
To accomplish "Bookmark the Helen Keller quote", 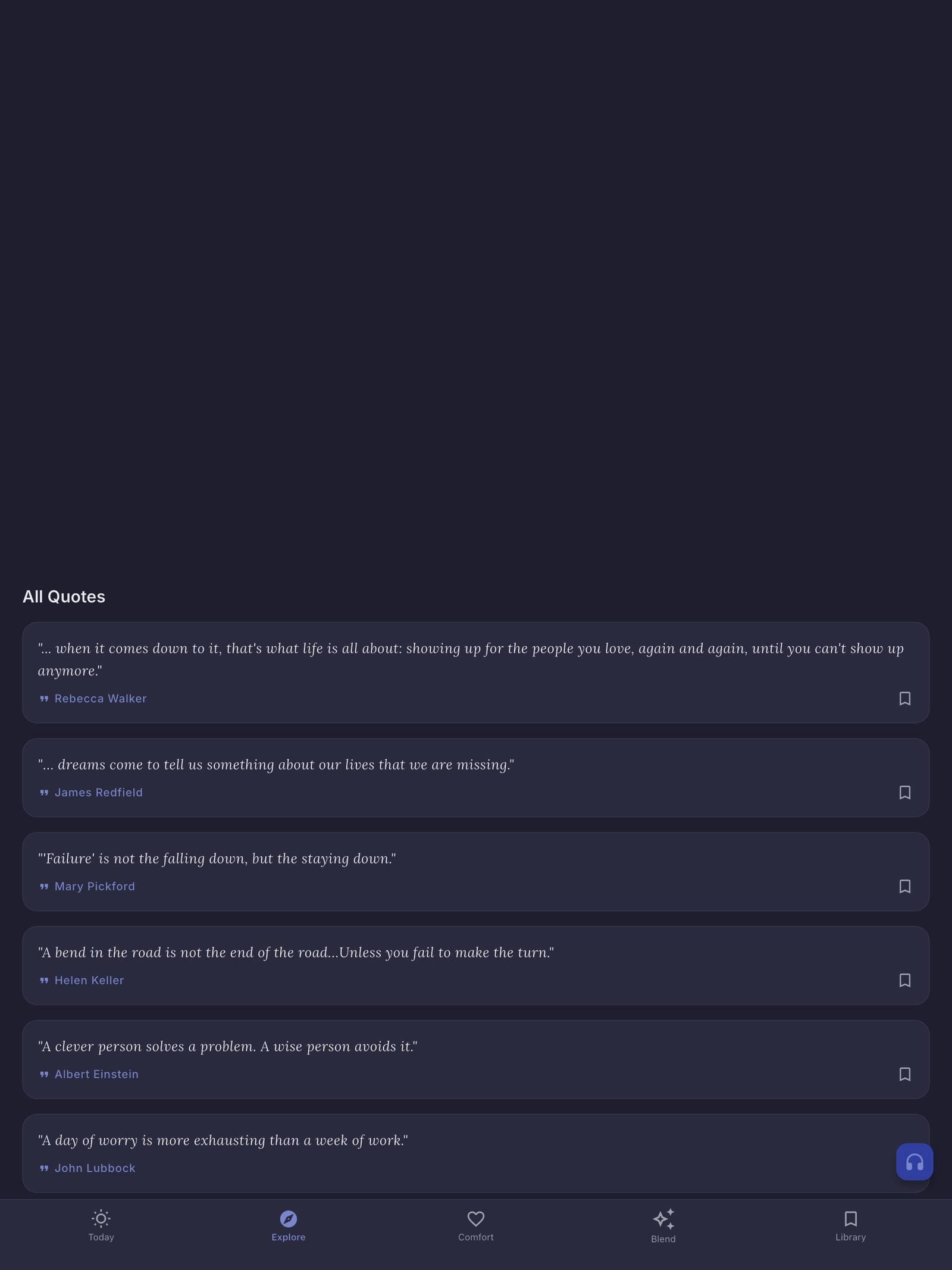I will [904, 980].
